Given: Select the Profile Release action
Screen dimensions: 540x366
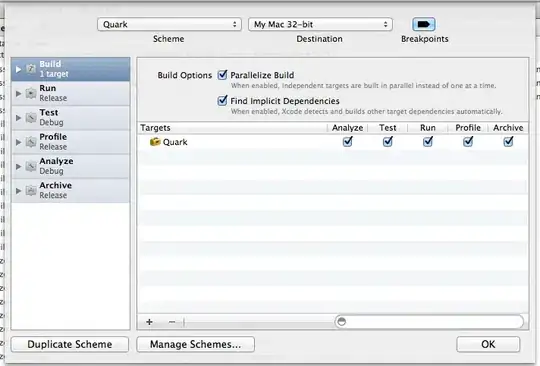Looking at the screenshot, I should coord(71,142).
